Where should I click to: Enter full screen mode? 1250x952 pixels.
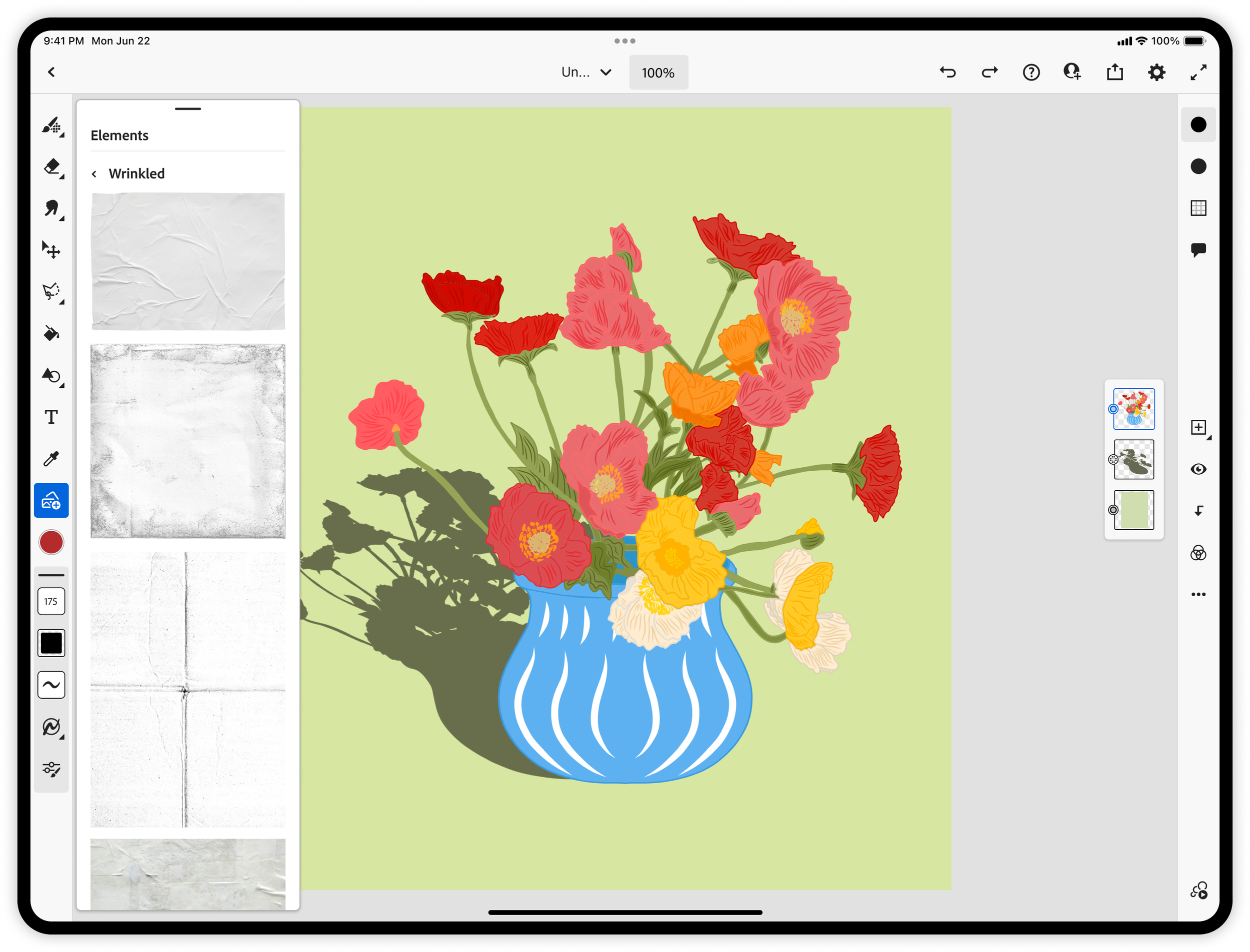pyautogui.click(x=1198, y=72)
